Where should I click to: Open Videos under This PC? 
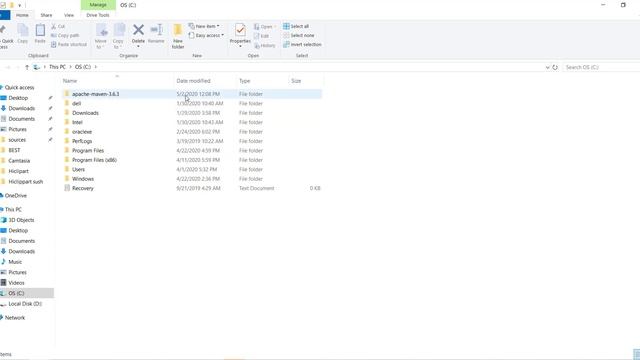click(16, 283)
